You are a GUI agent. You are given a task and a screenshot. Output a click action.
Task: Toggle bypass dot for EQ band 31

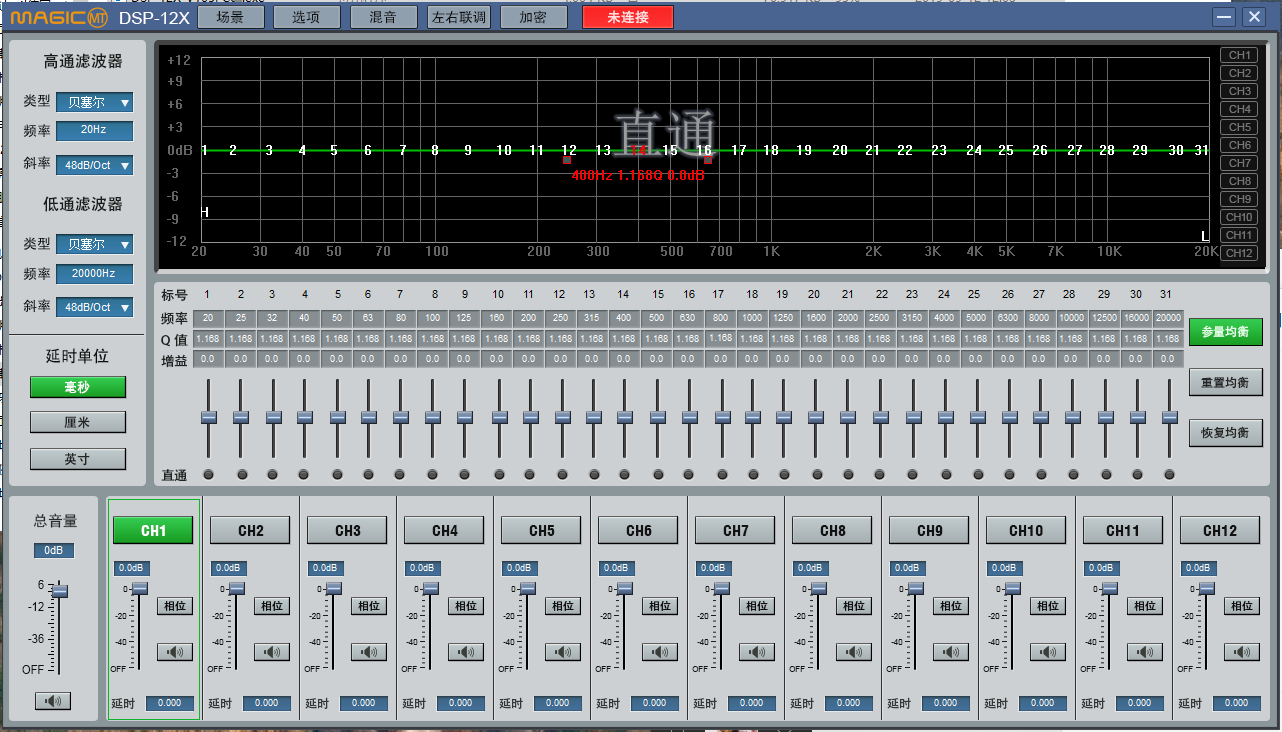[1169, 474]
